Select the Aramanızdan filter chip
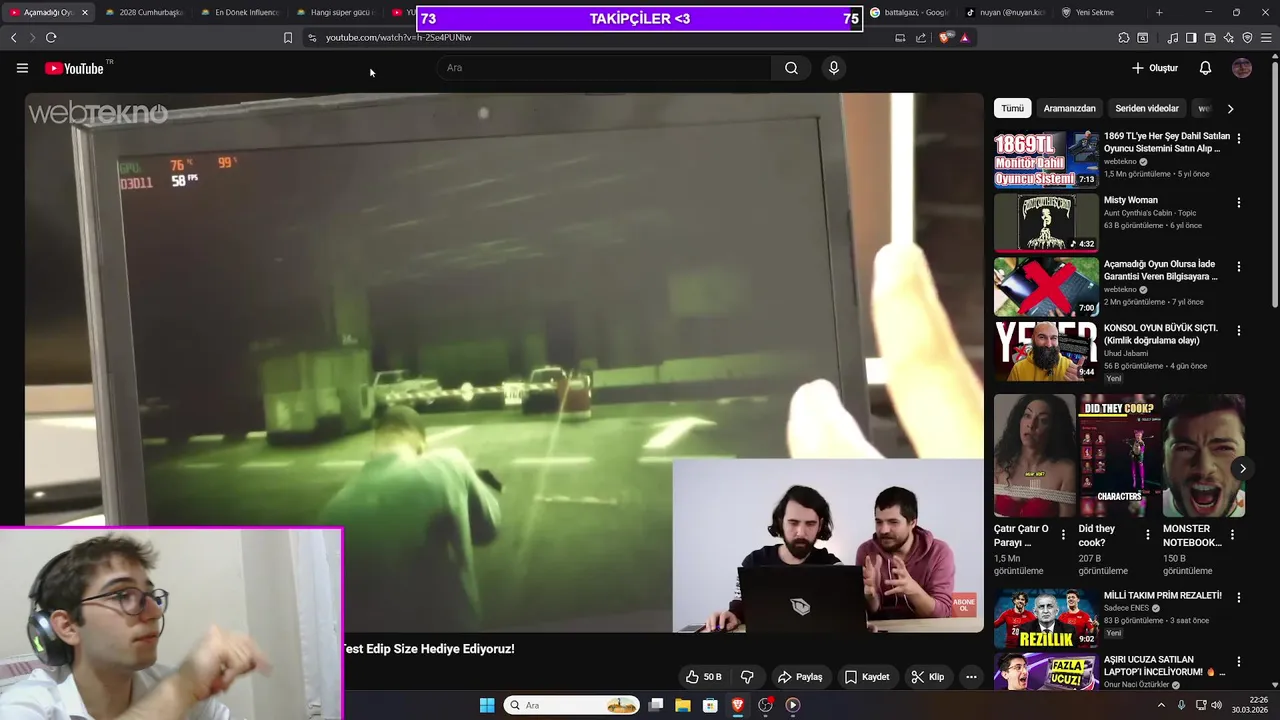This screenshot has height=720, width=1280. [1069, 108]
